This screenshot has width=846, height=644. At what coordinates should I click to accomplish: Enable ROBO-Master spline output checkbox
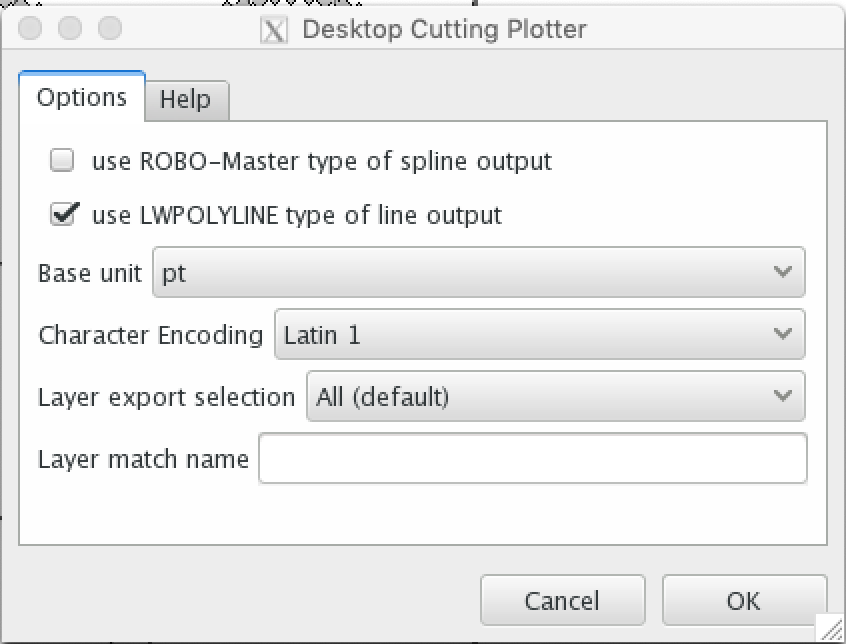pos(62,161)
